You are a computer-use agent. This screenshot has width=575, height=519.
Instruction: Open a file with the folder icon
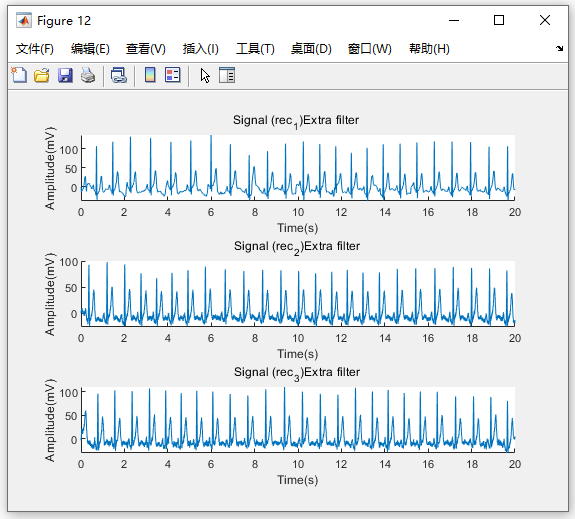42,75
